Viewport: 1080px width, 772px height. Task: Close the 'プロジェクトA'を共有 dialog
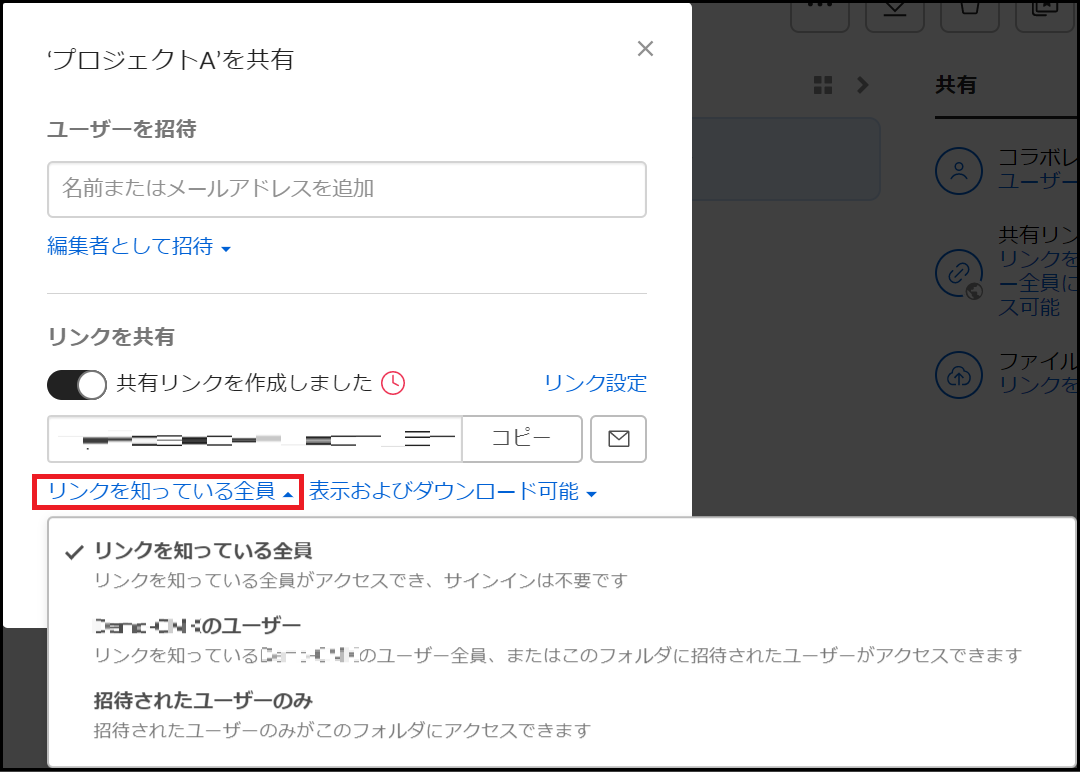tap(645, 48)
